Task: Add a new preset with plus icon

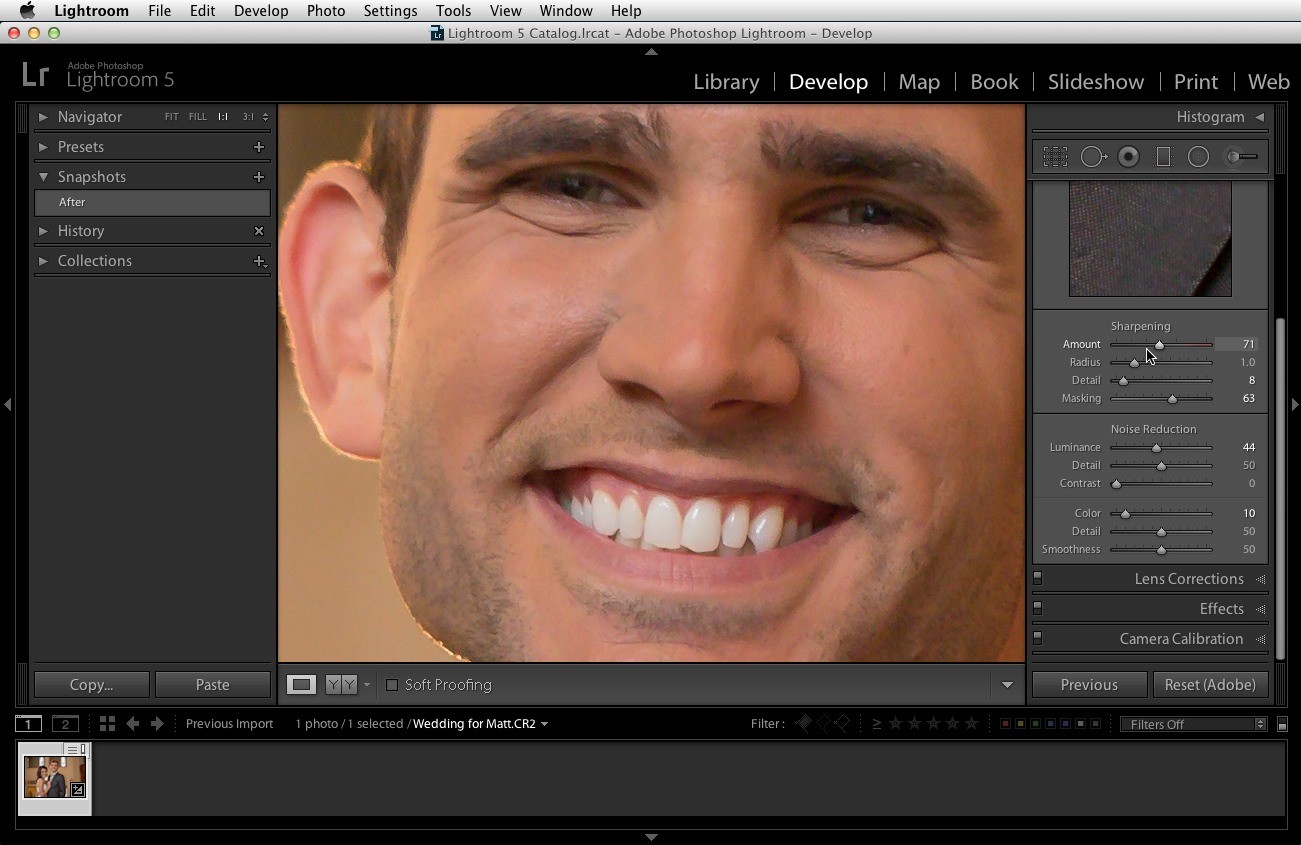Action: (259, 147)
